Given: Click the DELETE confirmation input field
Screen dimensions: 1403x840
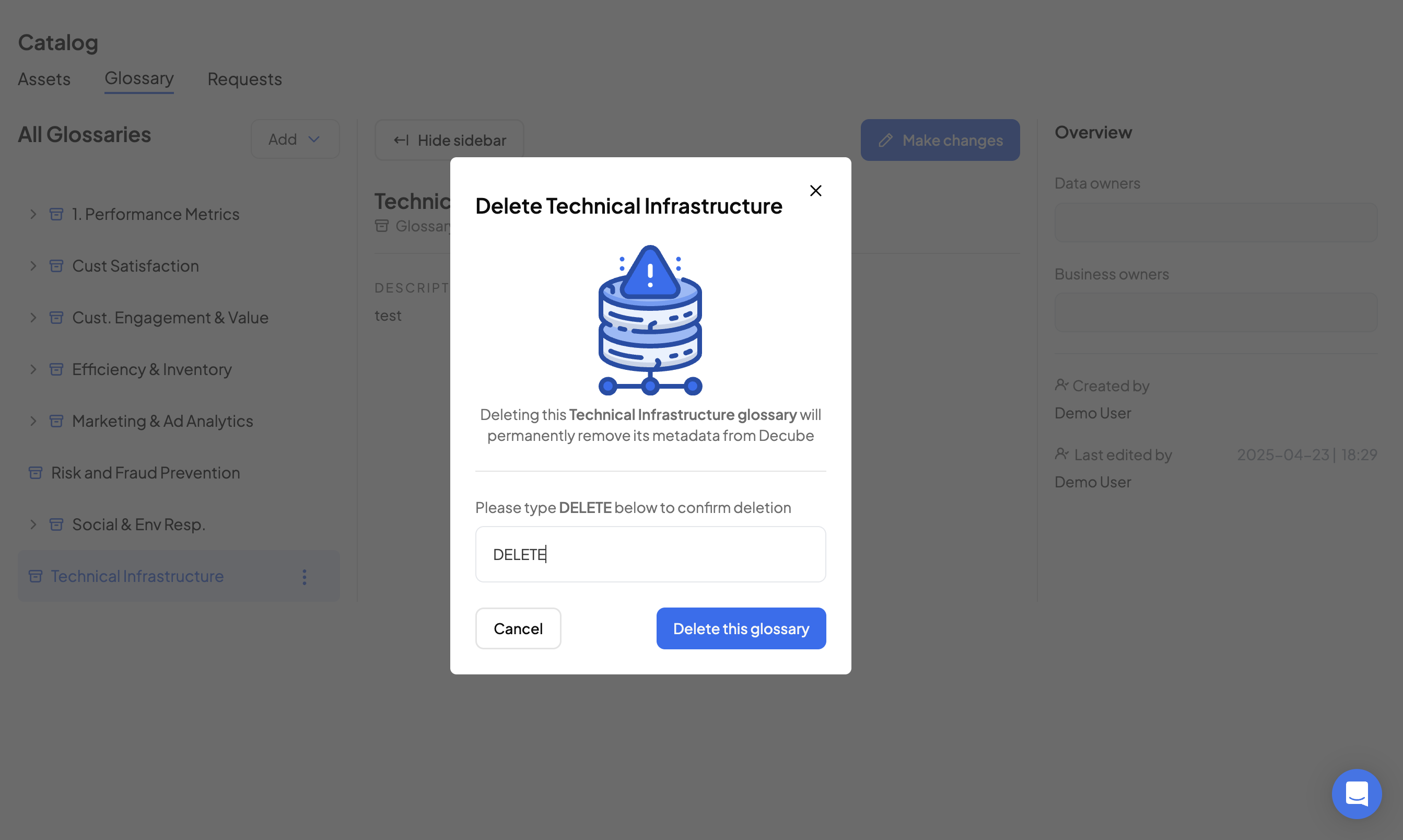Looking at the screenshot, I should click(x=650, y=554).
